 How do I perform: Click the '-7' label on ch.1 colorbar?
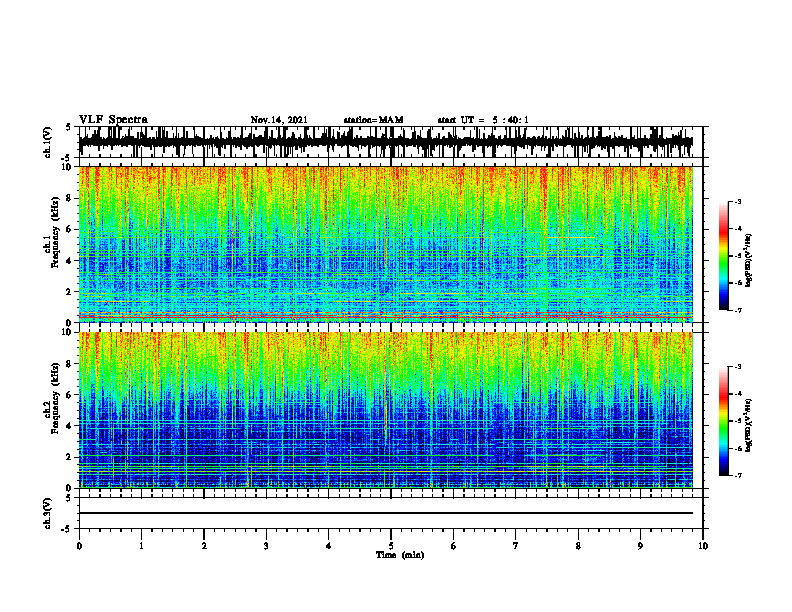738,310
